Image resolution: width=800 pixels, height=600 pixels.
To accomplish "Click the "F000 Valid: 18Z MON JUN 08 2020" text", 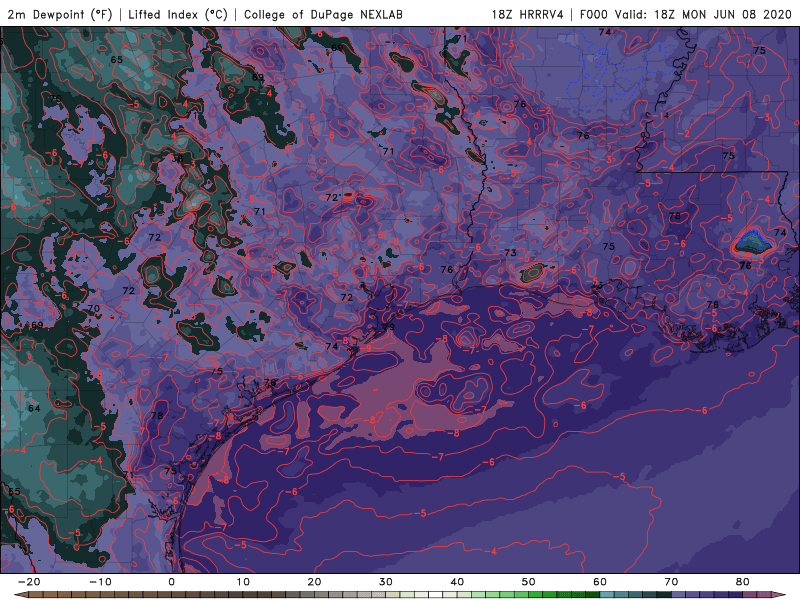I will click(x=685, y=14).
